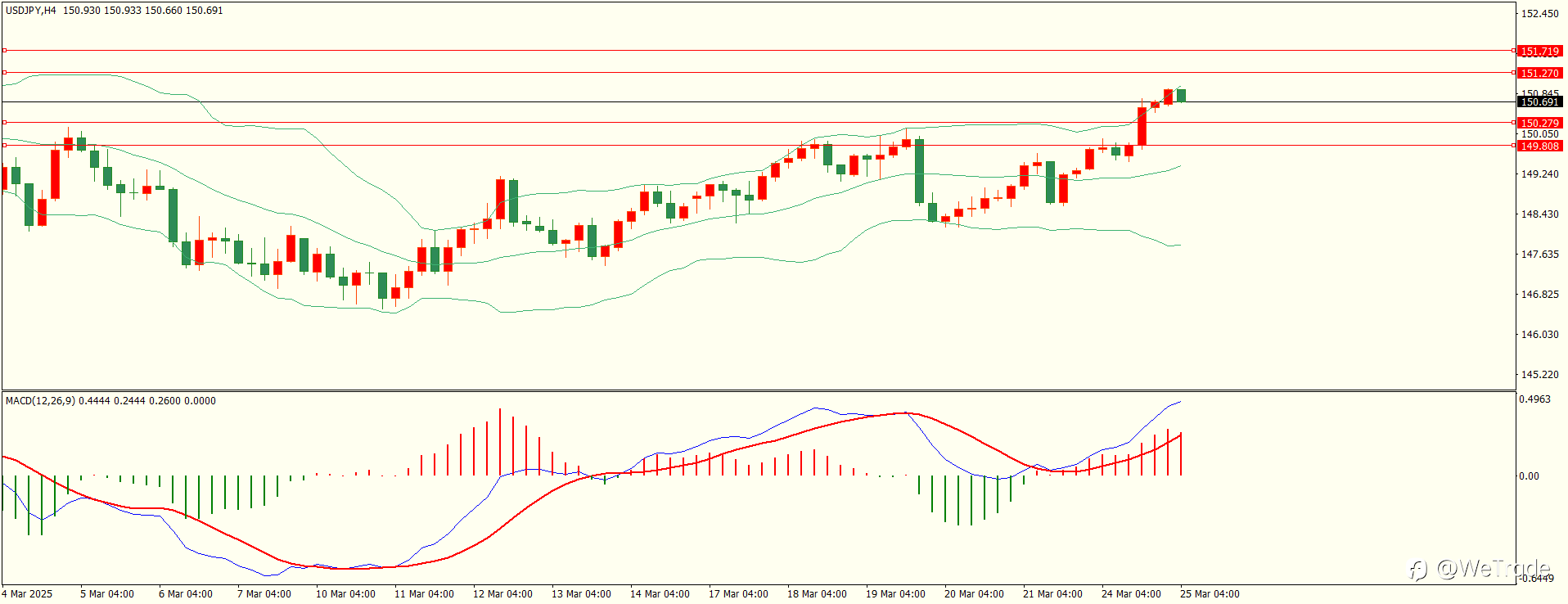Click the black 150.691 current price tag

(1539, 102)
